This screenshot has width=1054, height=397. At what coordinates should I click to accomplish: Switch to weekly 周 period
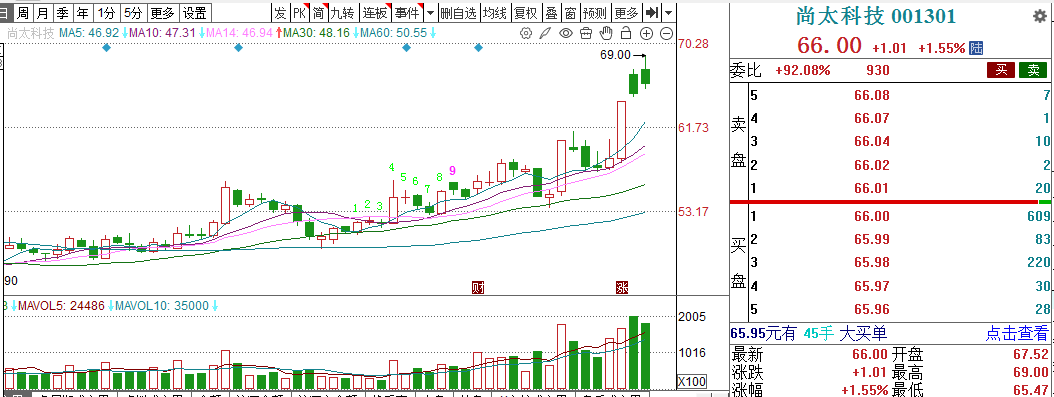23,12
